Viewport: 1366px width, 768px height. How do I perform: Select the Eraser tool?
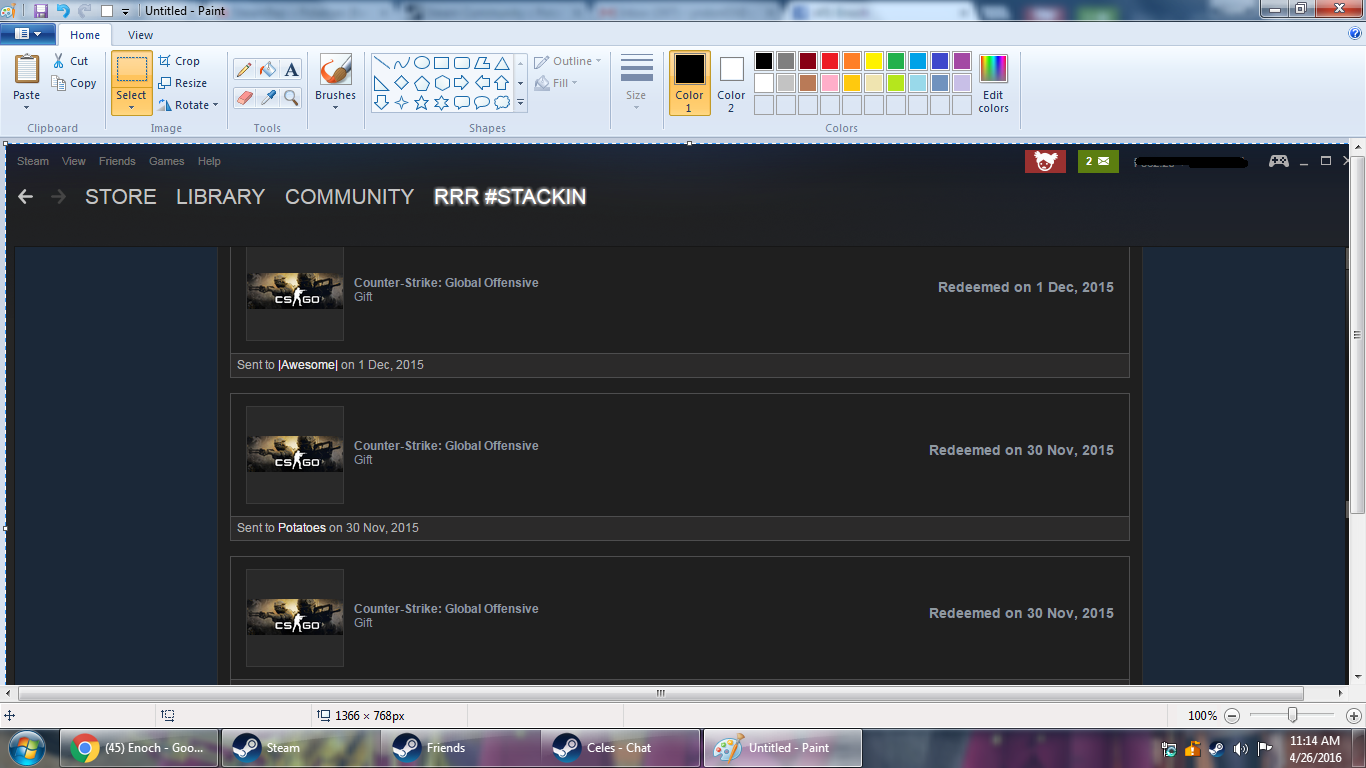[243, 97]
